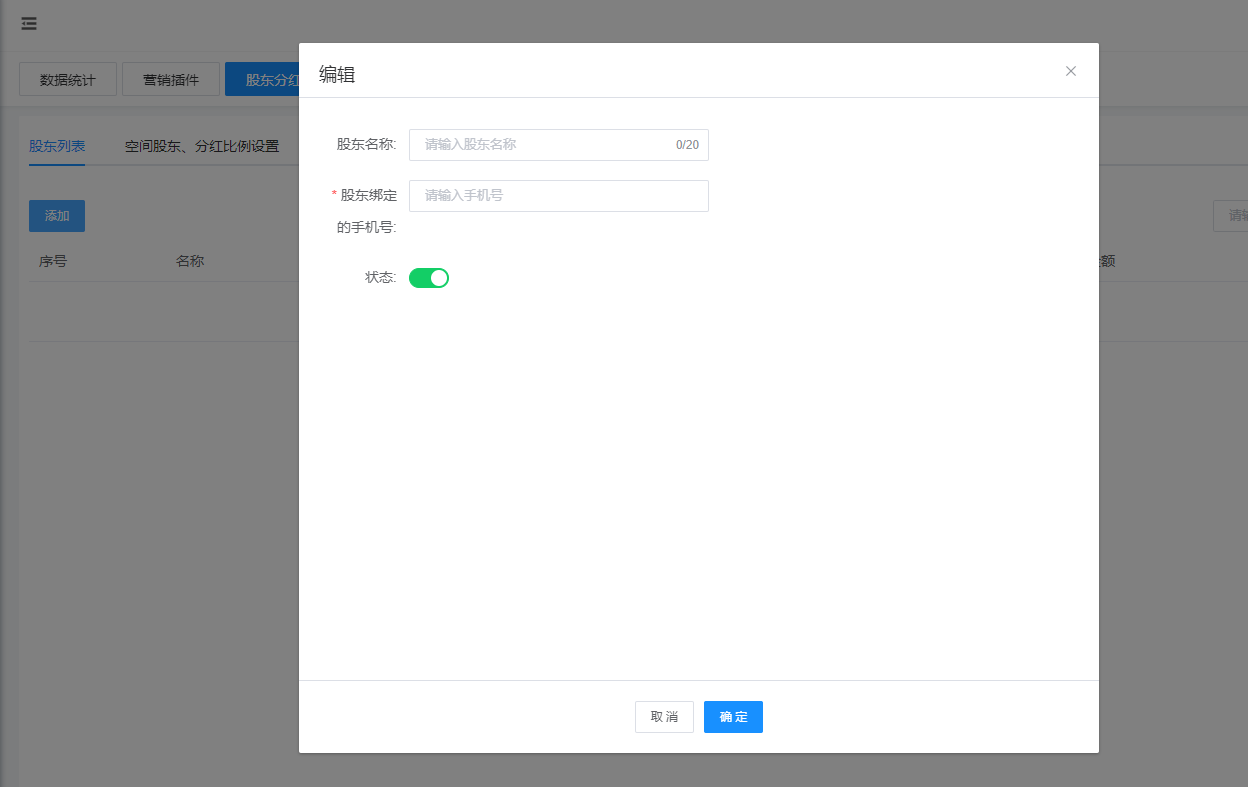1248x787 pixels.
Task: Click the 名称 column header
Action: click(190, 261)
